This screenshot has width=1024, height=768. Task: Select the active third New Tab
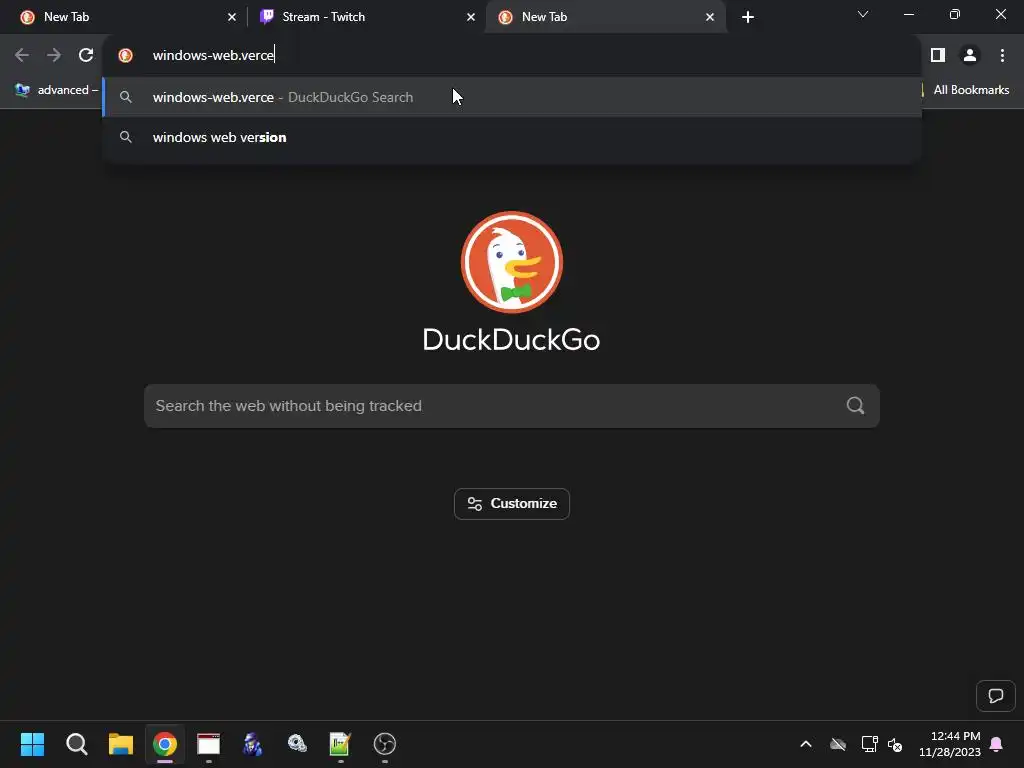click(606, 17)
